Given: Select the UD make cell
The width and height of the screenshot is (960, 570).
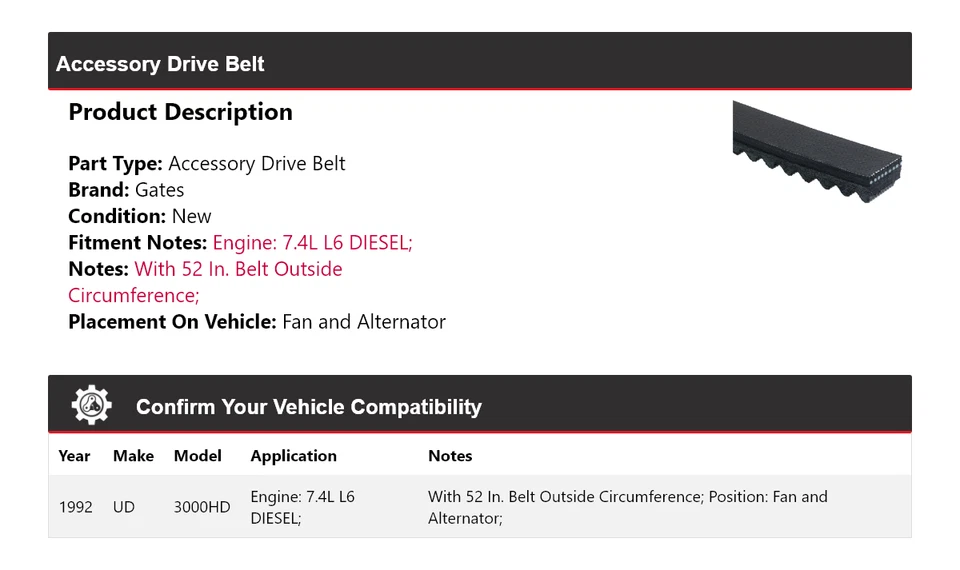Looking at the screenshot, I should coord(123,507).
